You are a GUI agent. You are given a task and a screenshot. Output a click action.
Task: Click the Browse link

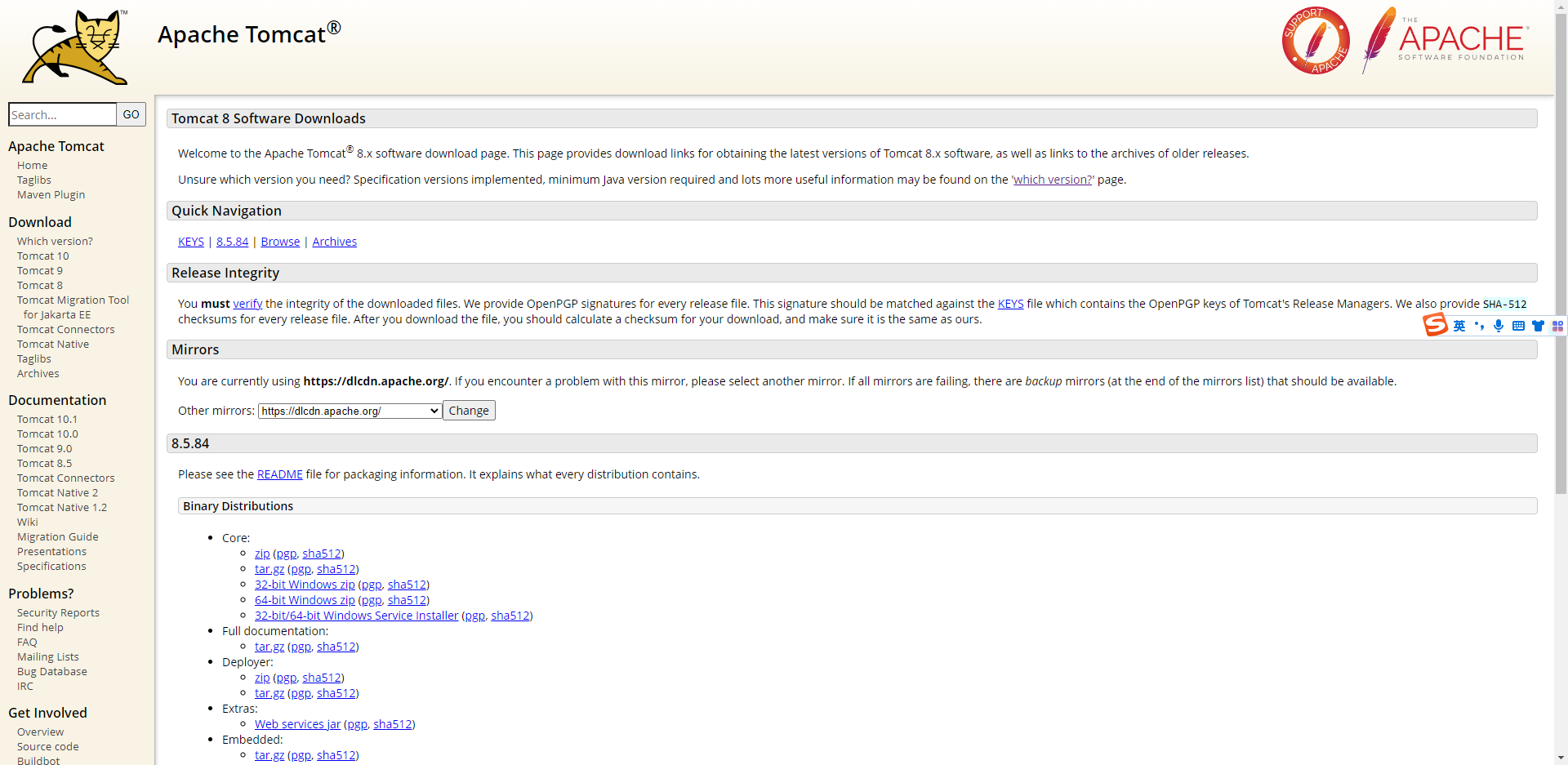(280, 242)
